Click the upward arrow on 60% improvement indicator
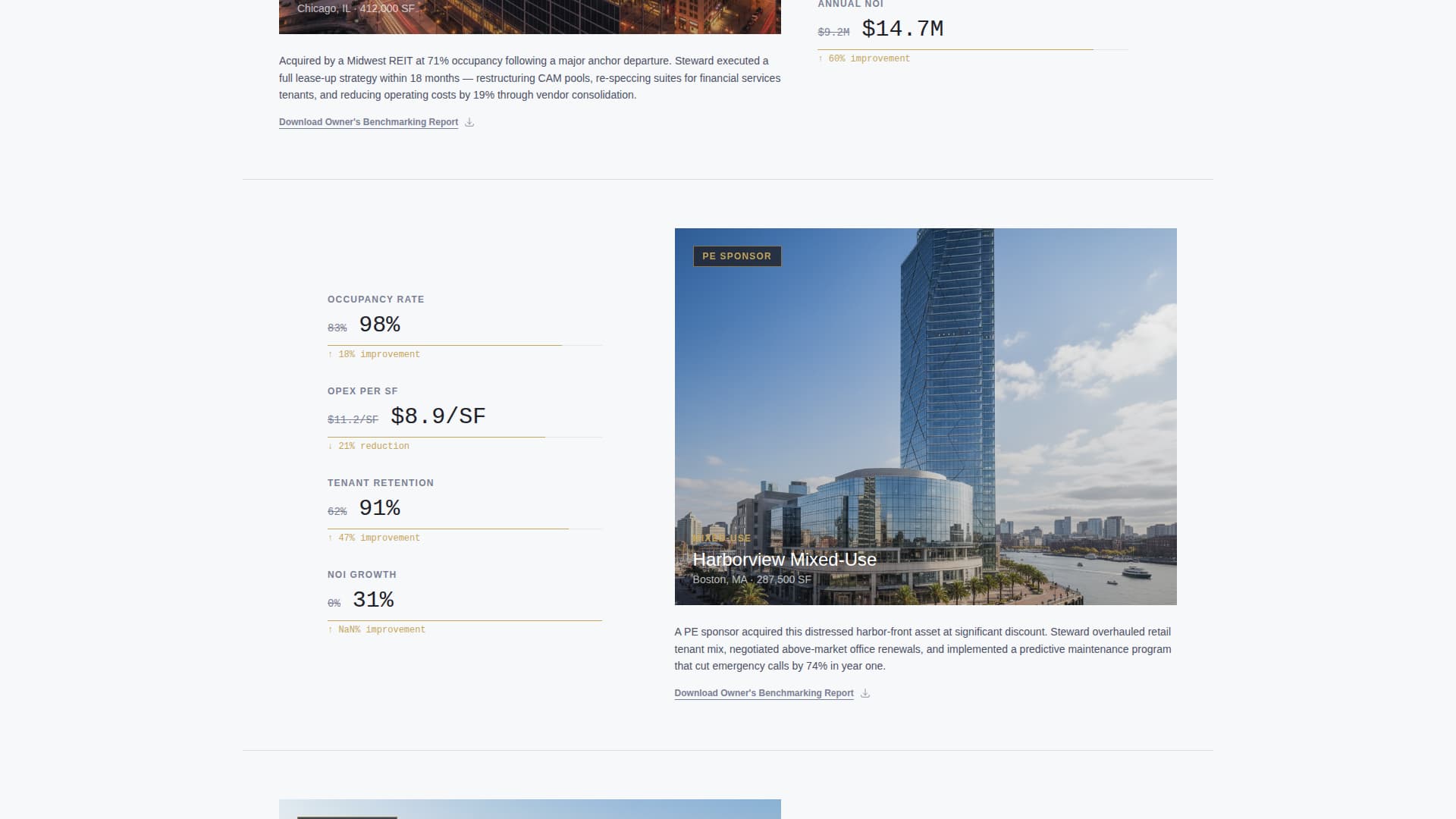The width and height of the screenshot is (1456, 819). pyautogui.click(x=821, y=58)
